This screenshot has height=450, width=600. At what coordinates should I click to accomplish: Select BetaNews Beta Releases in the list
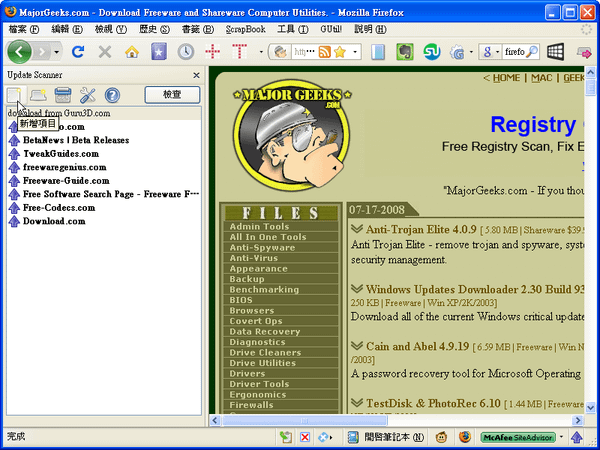point(76,140)
